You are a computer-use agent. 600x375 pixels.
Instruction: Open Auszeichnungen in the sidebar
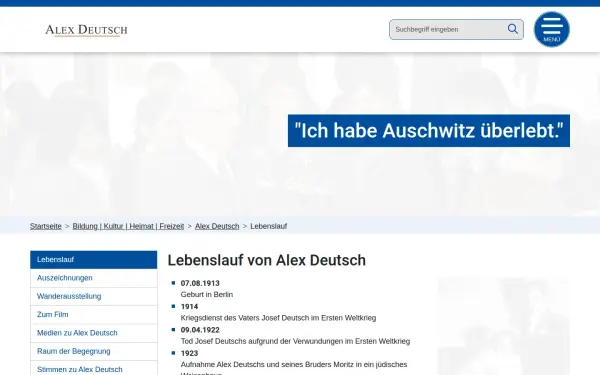pos(94,278)
